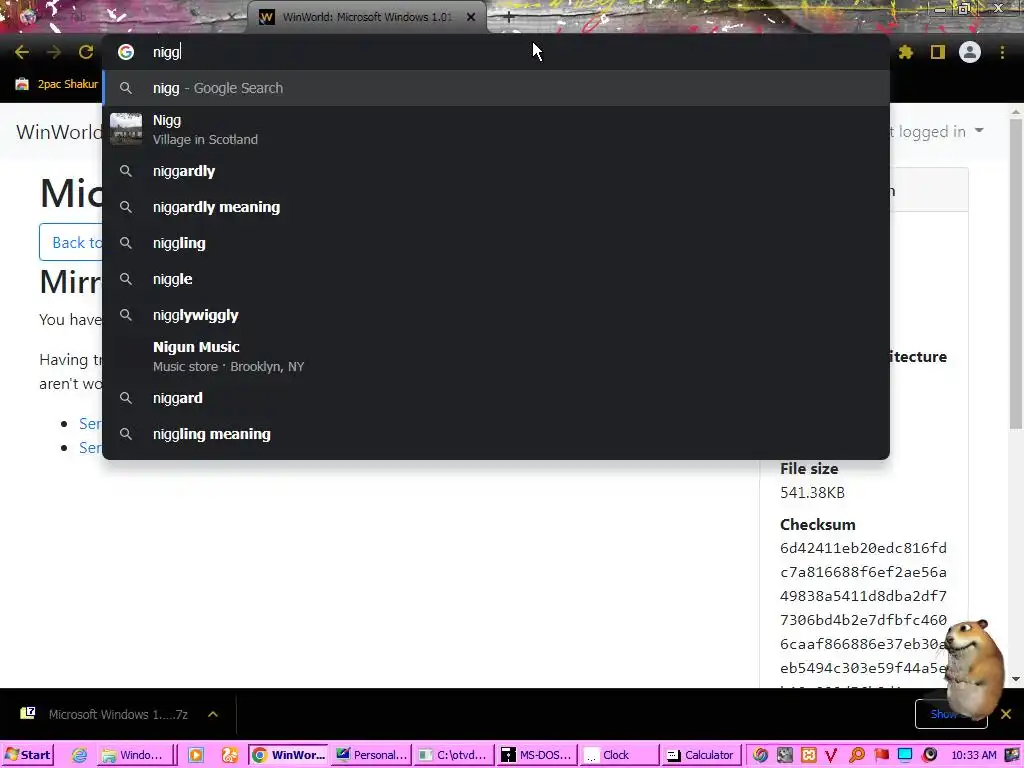Click the rightmost tray icon after the clock

1012,755
